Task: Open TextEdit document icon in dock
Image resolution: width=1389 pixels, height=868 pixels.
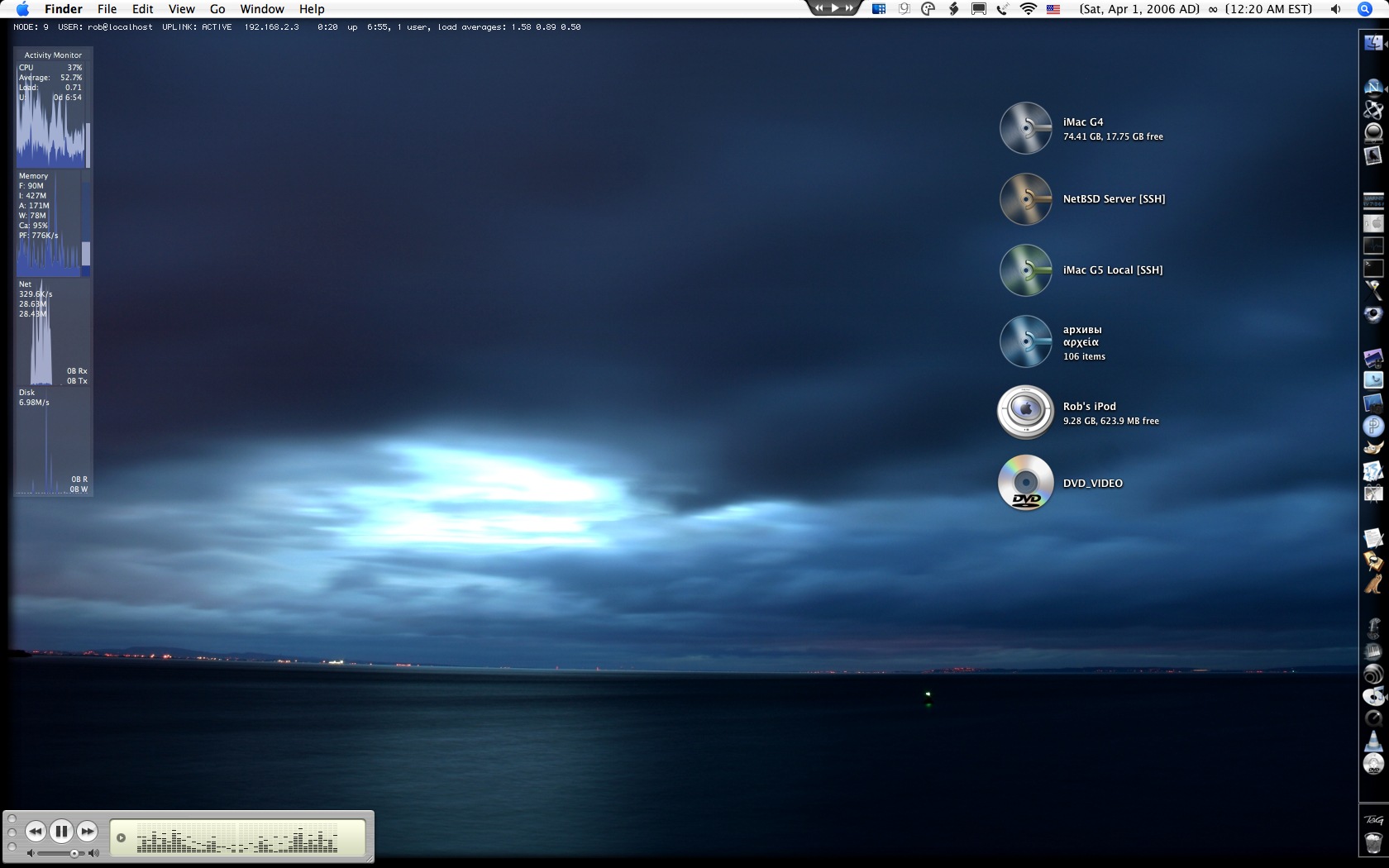Action: (1372, 539)
